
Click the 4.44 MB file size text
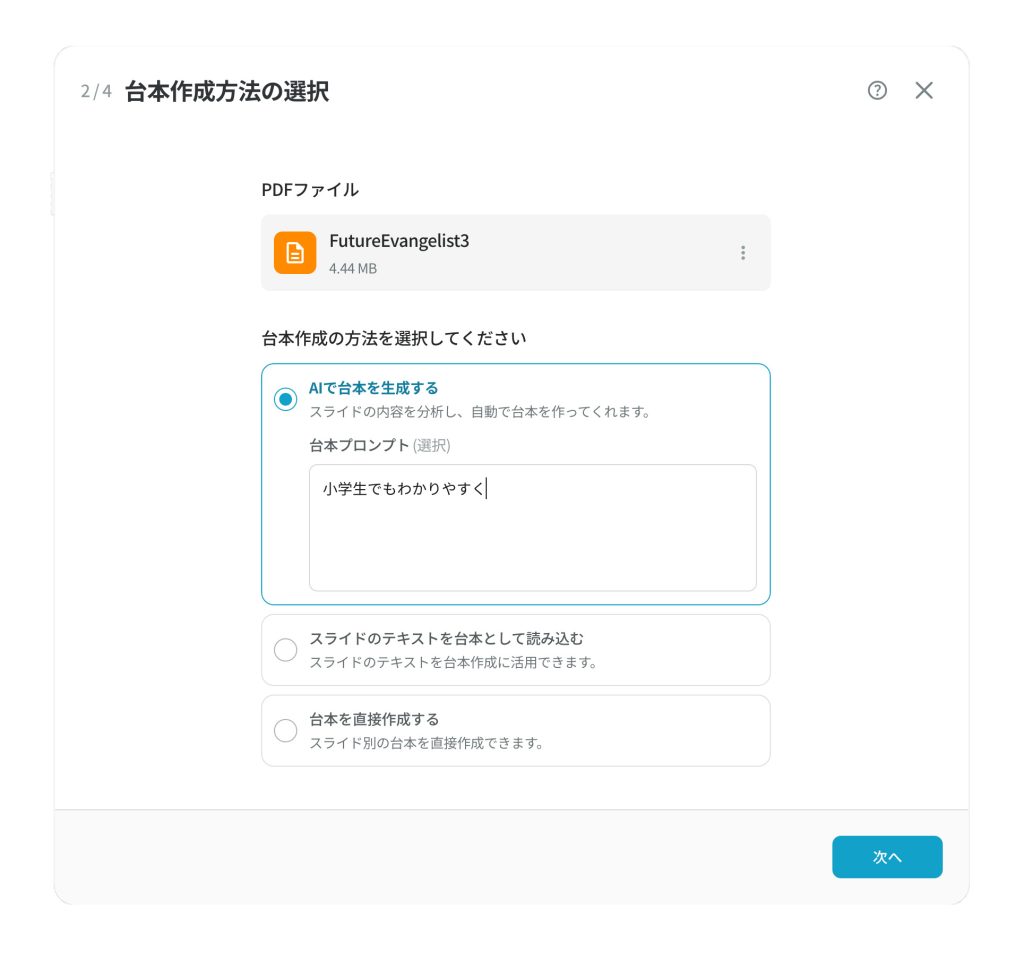click(353, 268)
